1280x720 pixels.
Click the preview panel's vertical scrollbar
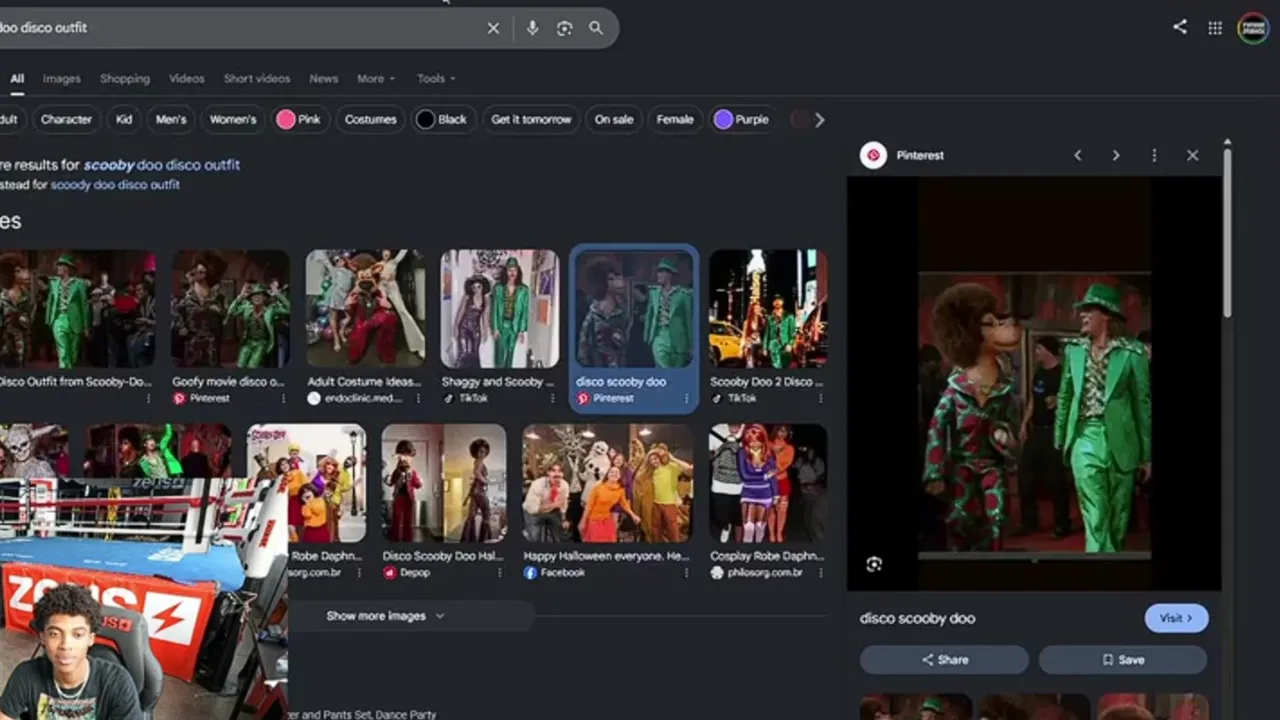coord(1227,232)
